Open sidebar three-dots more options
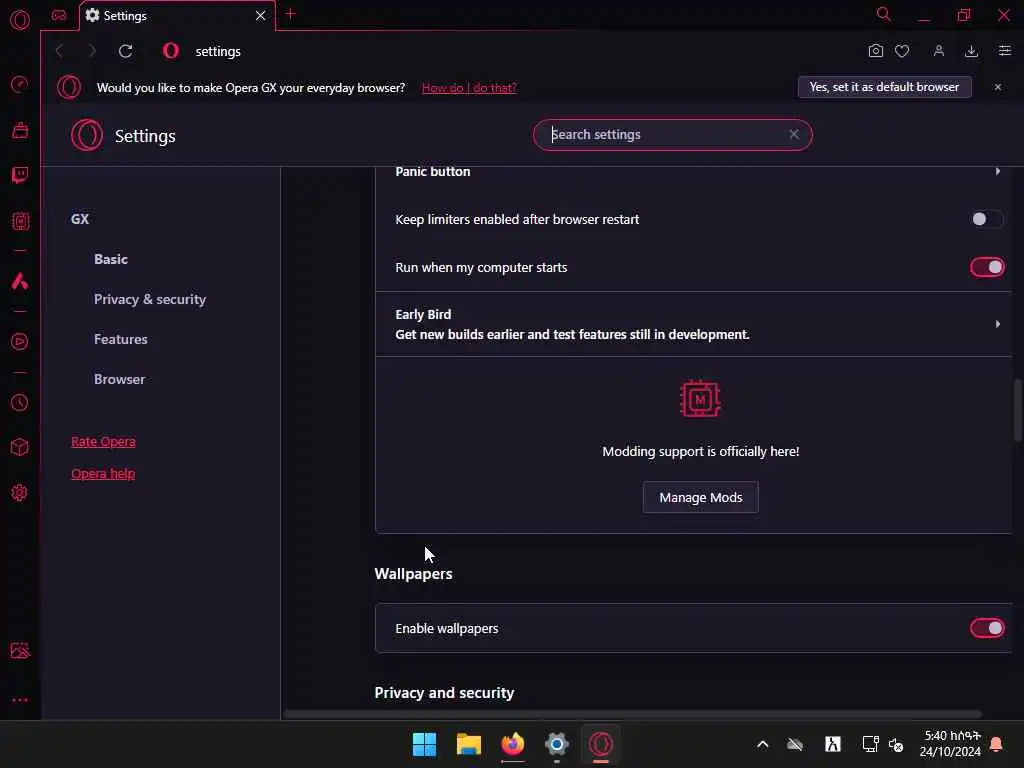1024x768 pixels. (20, 700)
